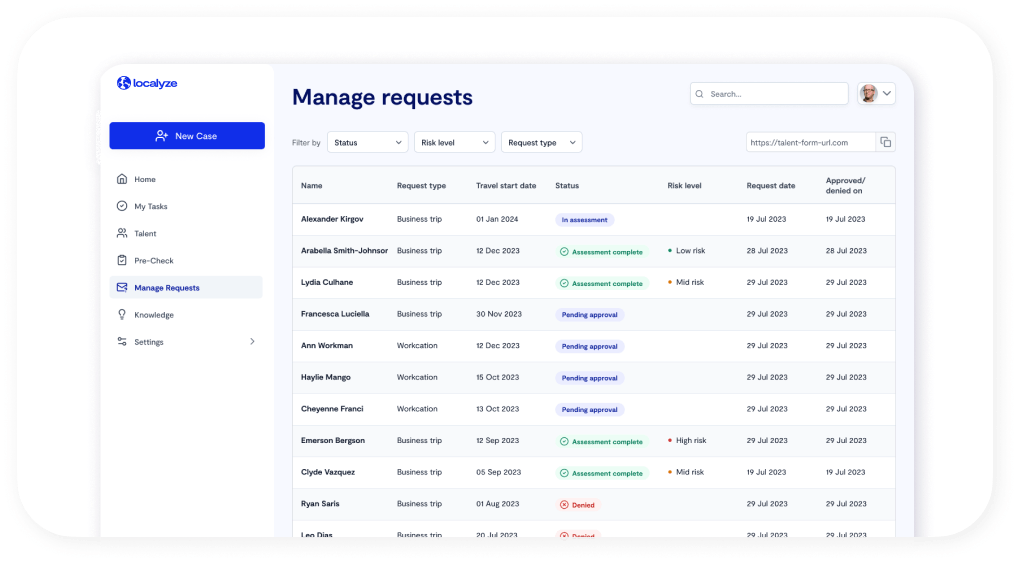Click the Home house icon
The image size is (1018, 562).
point(122,179)
